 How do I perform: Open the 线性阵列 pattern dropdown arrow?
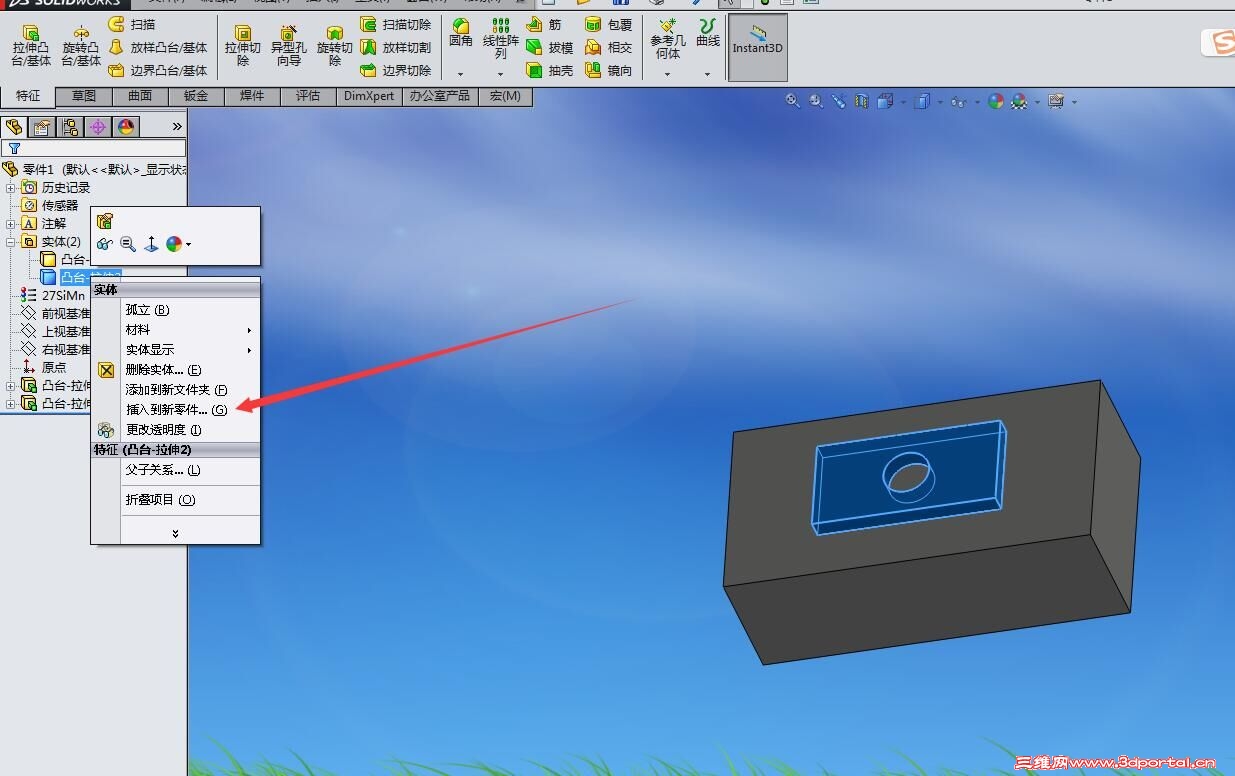pos(500,74)
